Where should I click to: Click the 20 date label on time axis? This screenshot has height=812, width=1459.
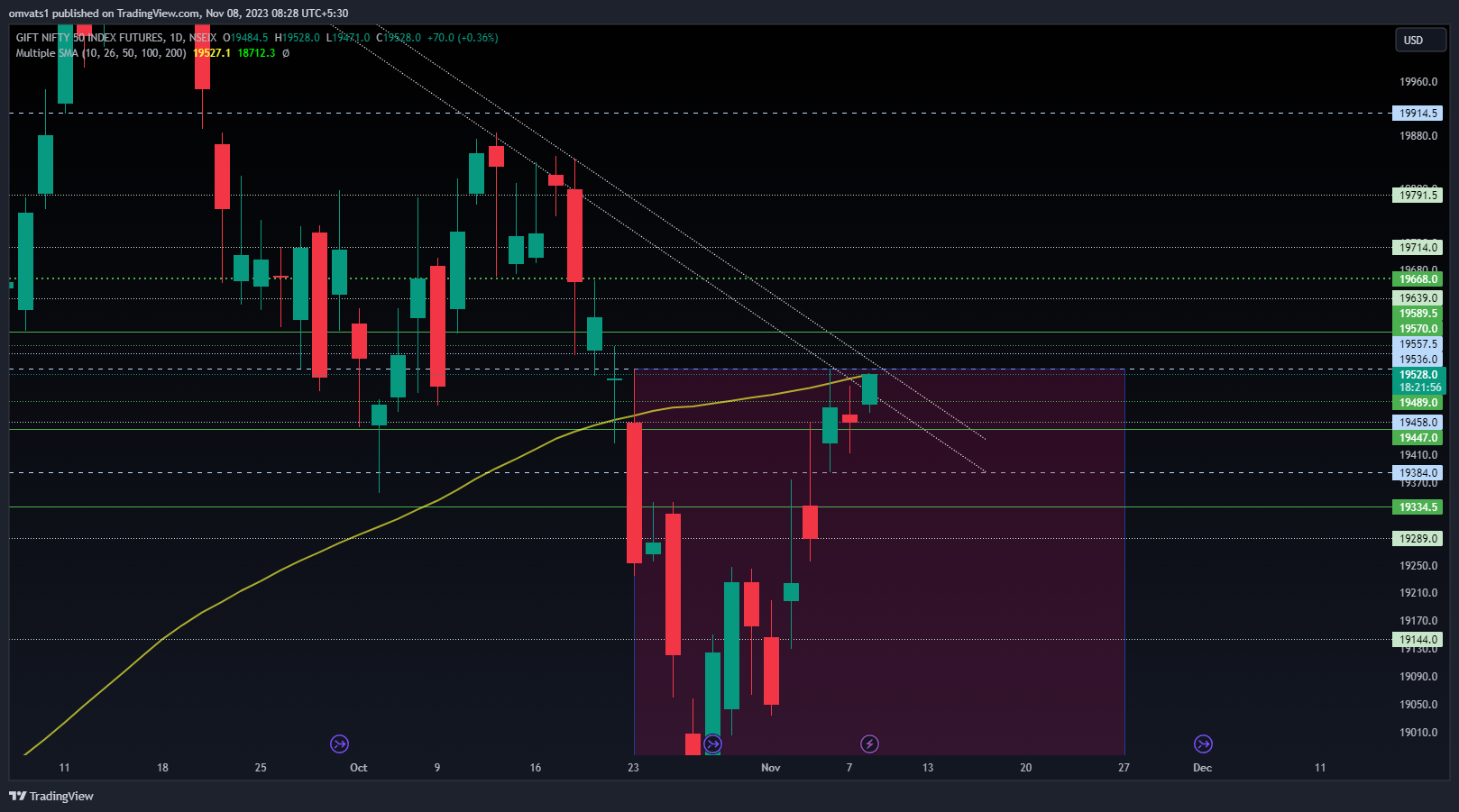1026,768
